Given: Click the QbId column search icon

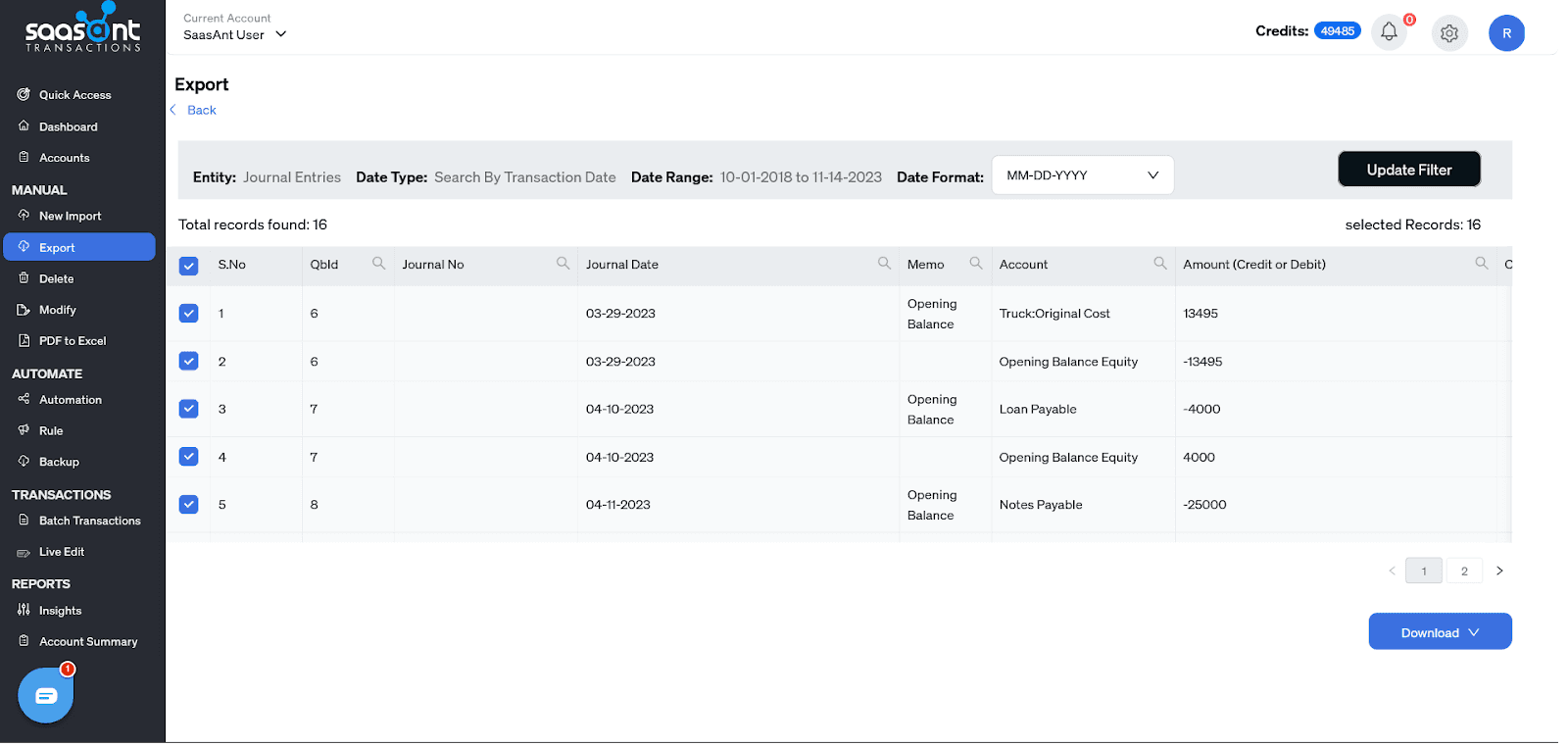Looking at the screenshot, I should [378, 264].
